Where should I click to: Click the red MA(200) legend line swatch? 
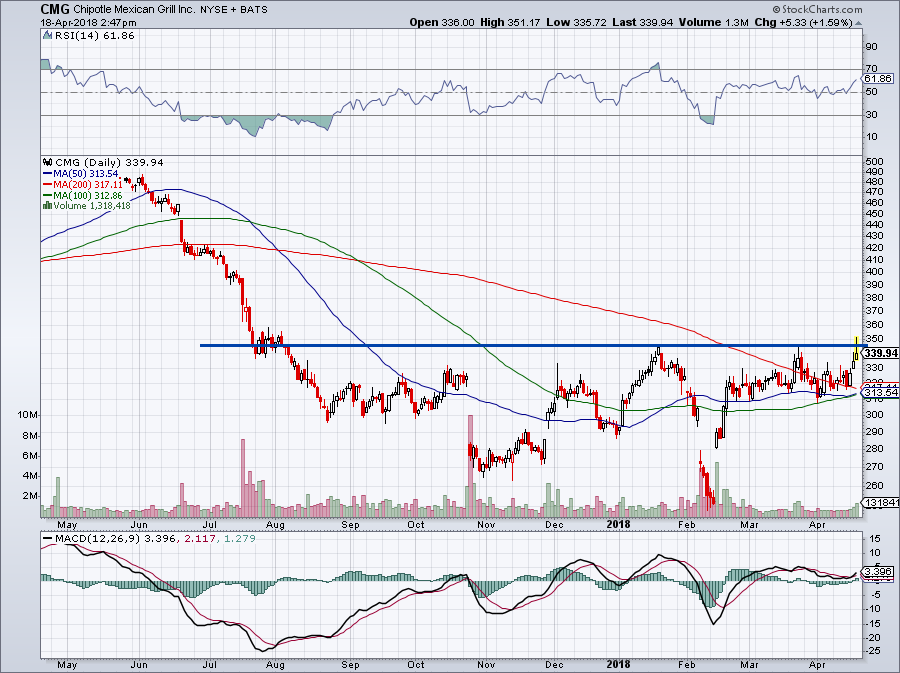[48, 185]
